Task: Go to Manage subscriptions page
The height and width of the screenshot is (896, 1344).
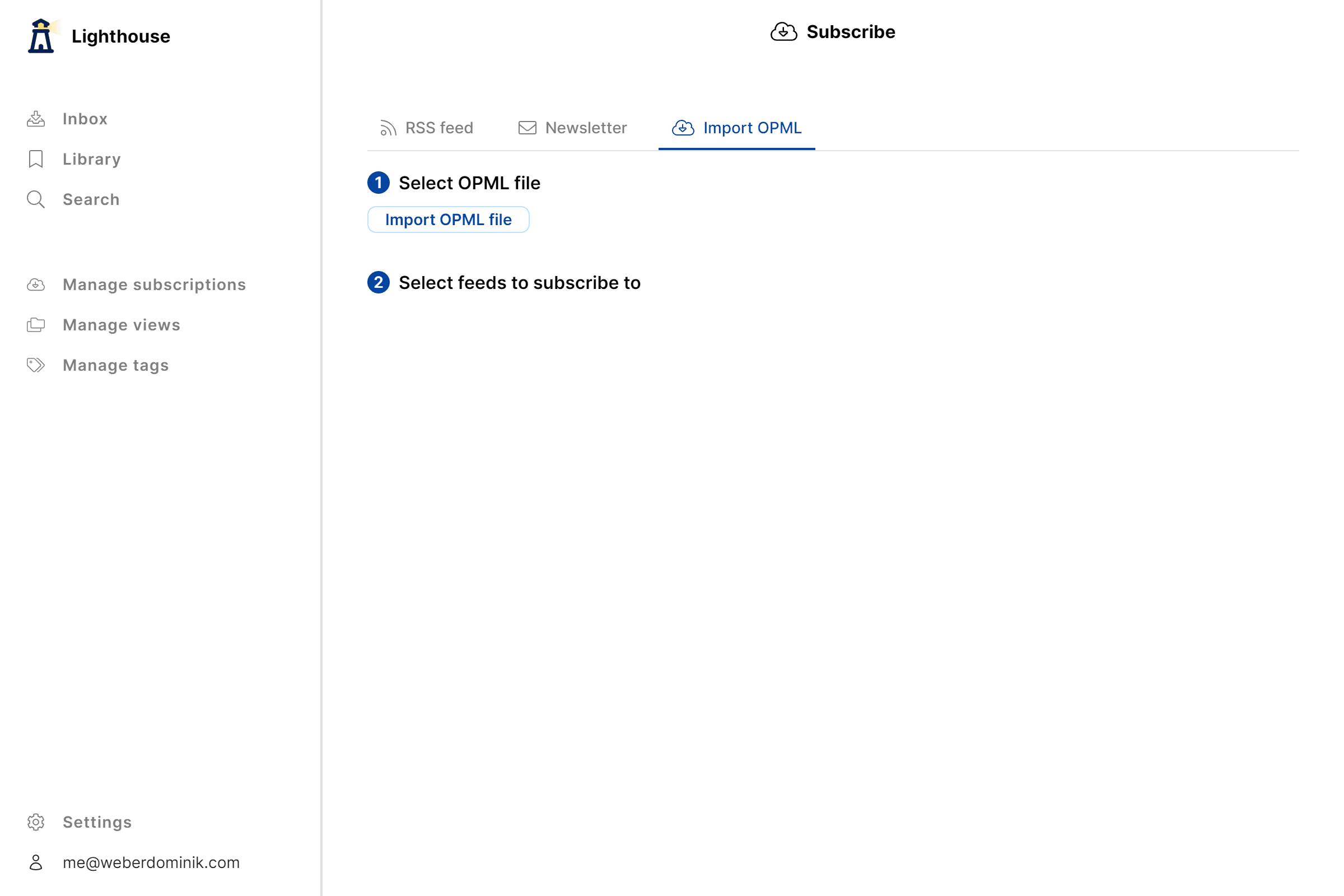Action: click(153, 284)
